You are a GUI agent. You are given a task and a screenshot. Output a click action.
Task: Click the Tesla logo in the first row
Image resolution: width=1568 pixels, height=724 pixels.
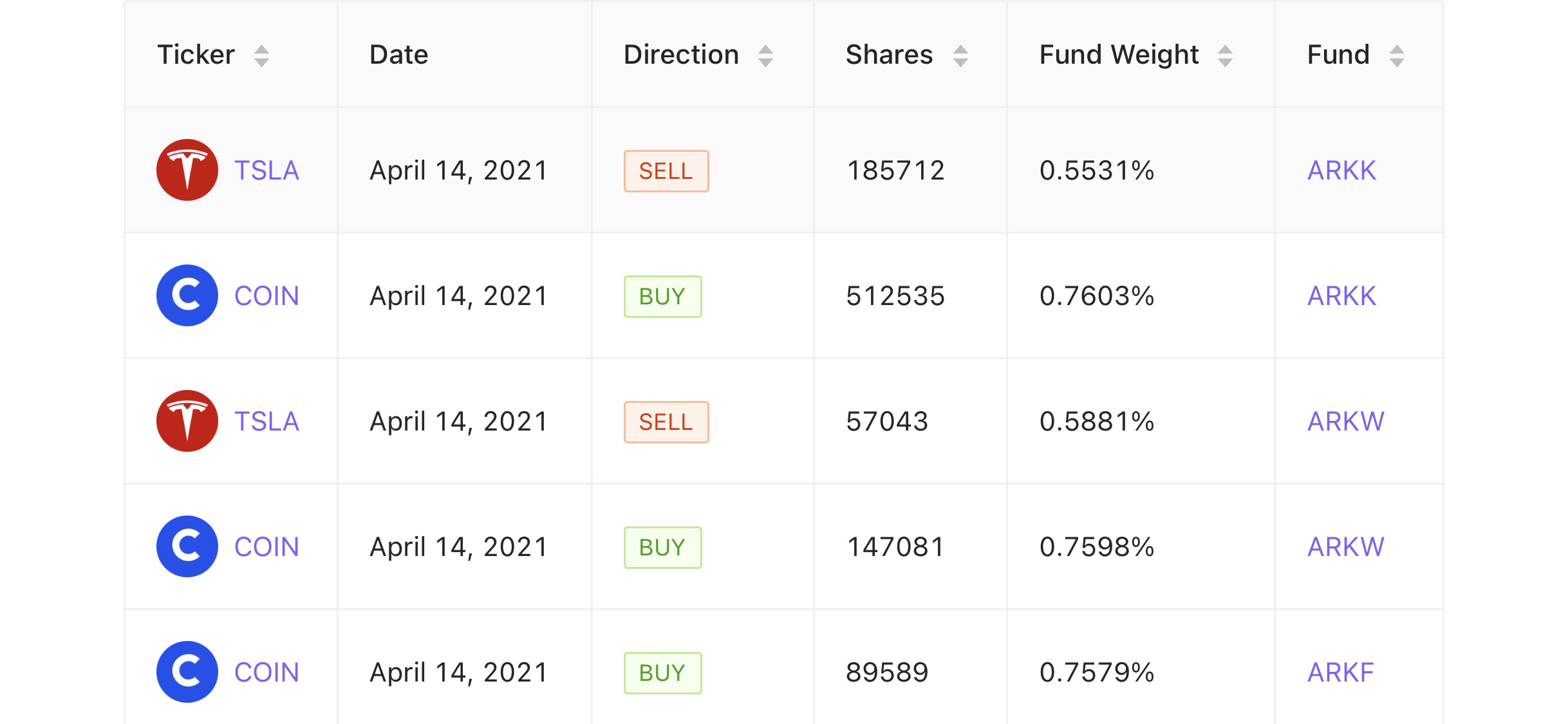[187, 170]
